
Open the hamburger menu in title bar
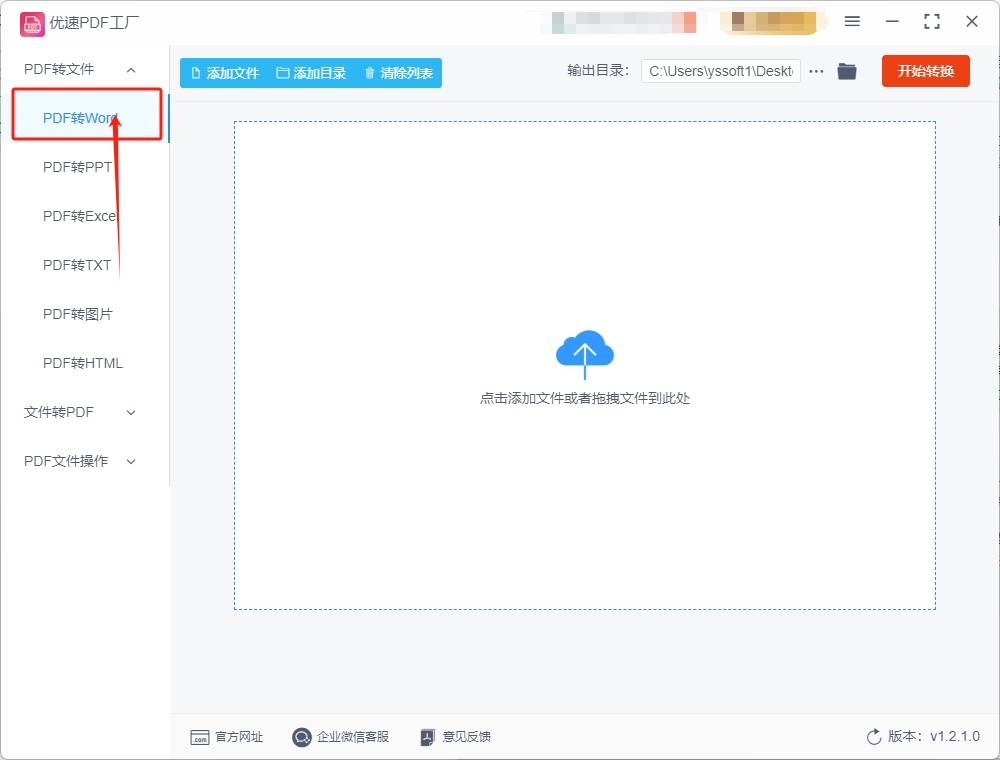(x=852, y=22)
